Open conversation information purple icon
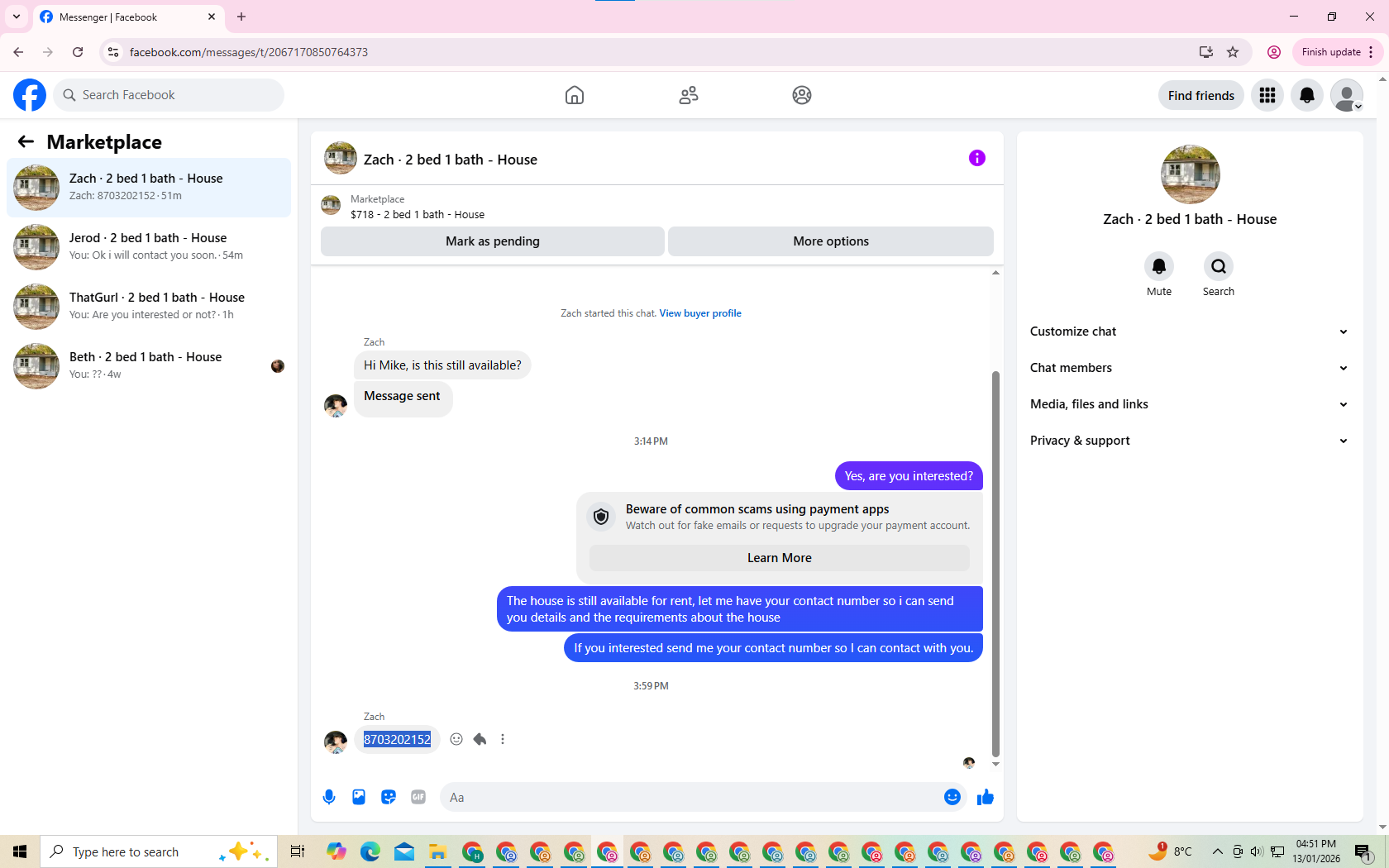The image size is (1389, 868). (x=977, y=158)
